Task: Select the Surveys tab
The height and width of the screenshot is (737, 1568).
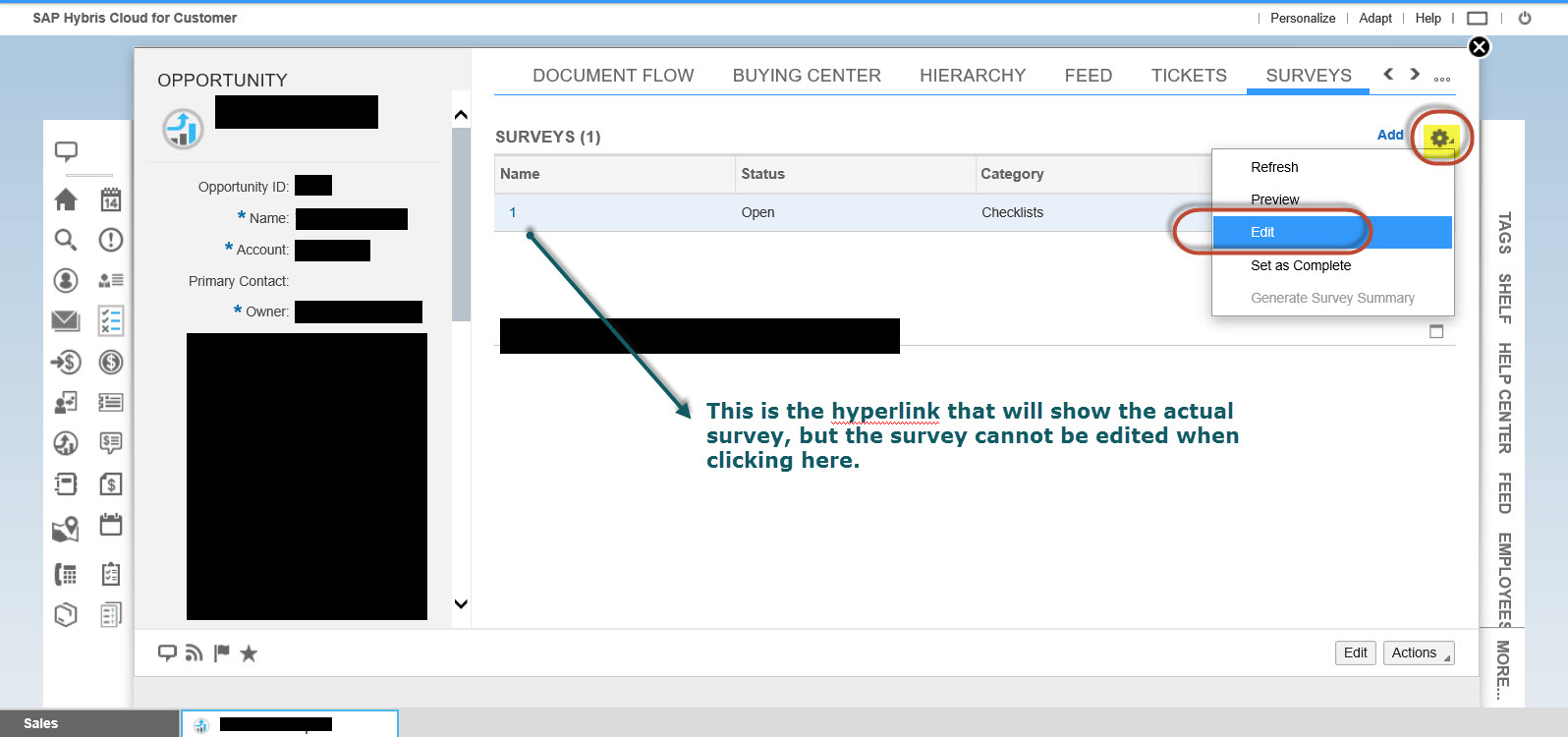Action: [1309, 76]
